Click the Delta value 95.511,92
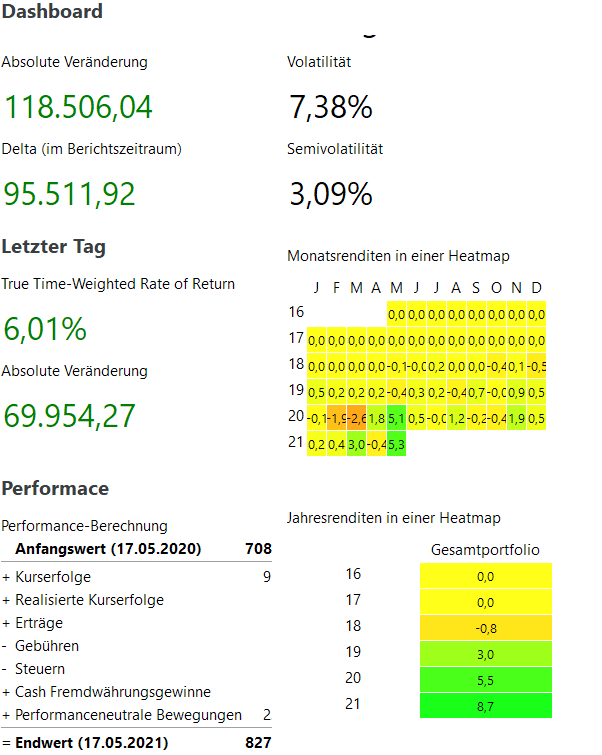The height and width of the screenshot is (755, 602). (69, 194)
